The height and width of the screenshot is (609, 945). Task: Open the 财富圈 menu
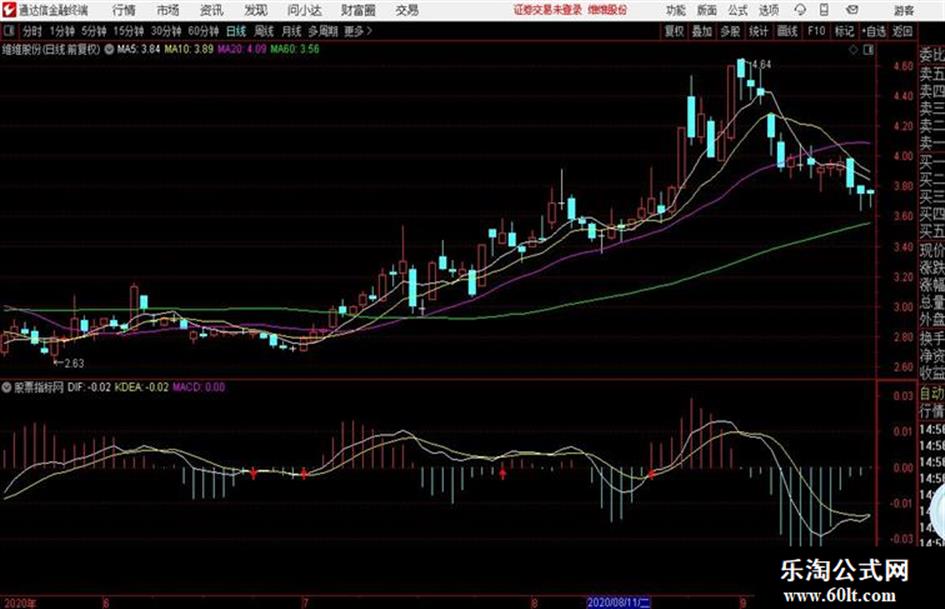click(x=358, y=10)
